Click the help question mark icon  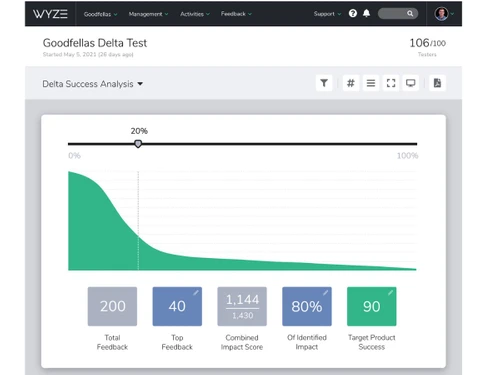[353, 13]
